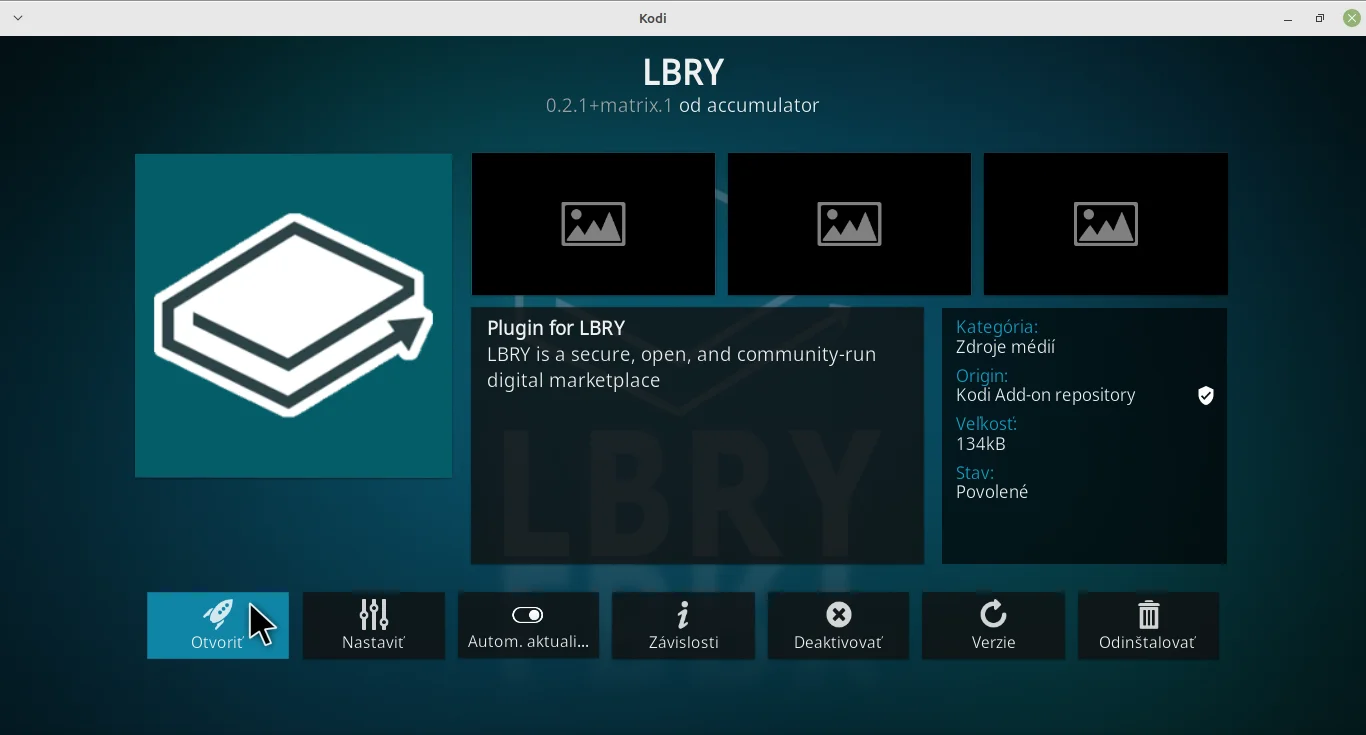Toggle automatic updates (Autom. aktuali...)

[x=529, y=626]
